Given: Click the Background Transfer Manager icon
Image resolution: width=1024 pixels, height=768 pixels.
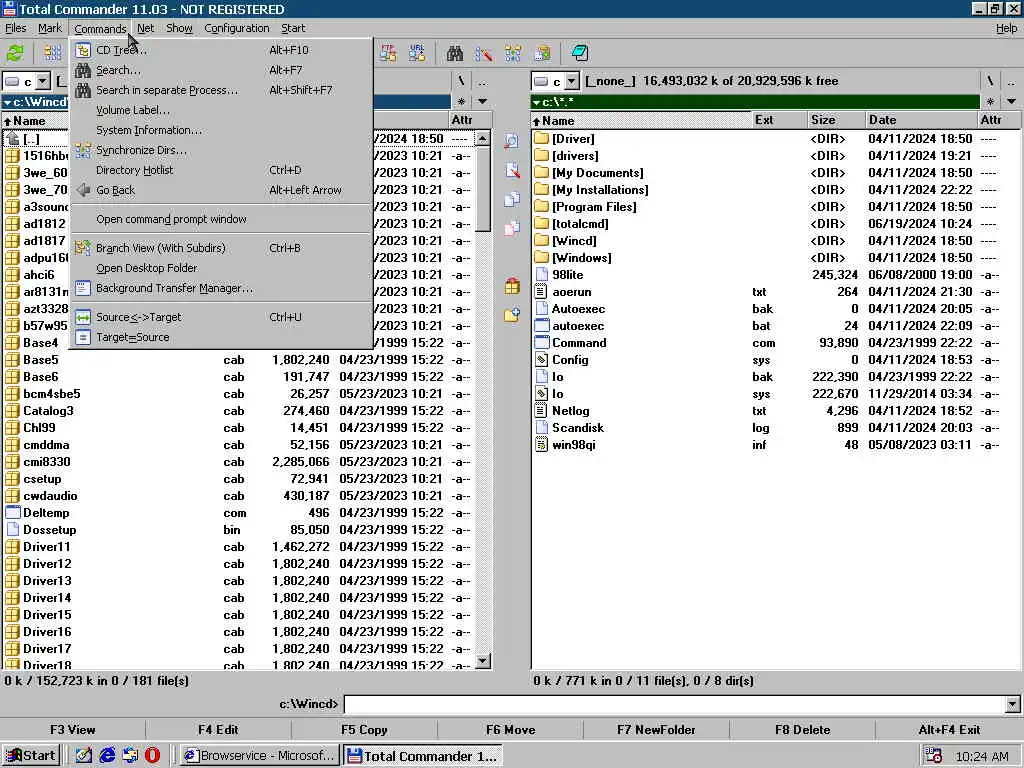Looking at the screenshot, I should coord(83,288).
